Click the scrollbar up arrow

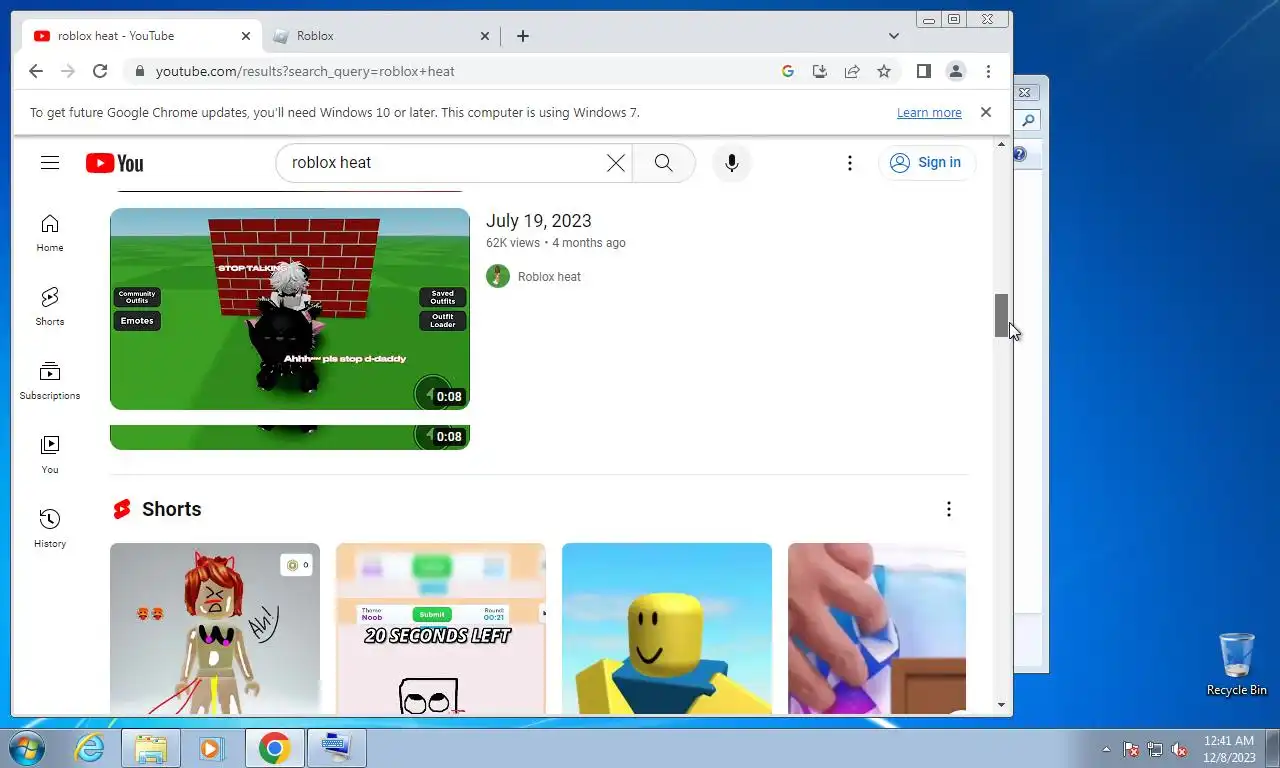[1001, 146]
